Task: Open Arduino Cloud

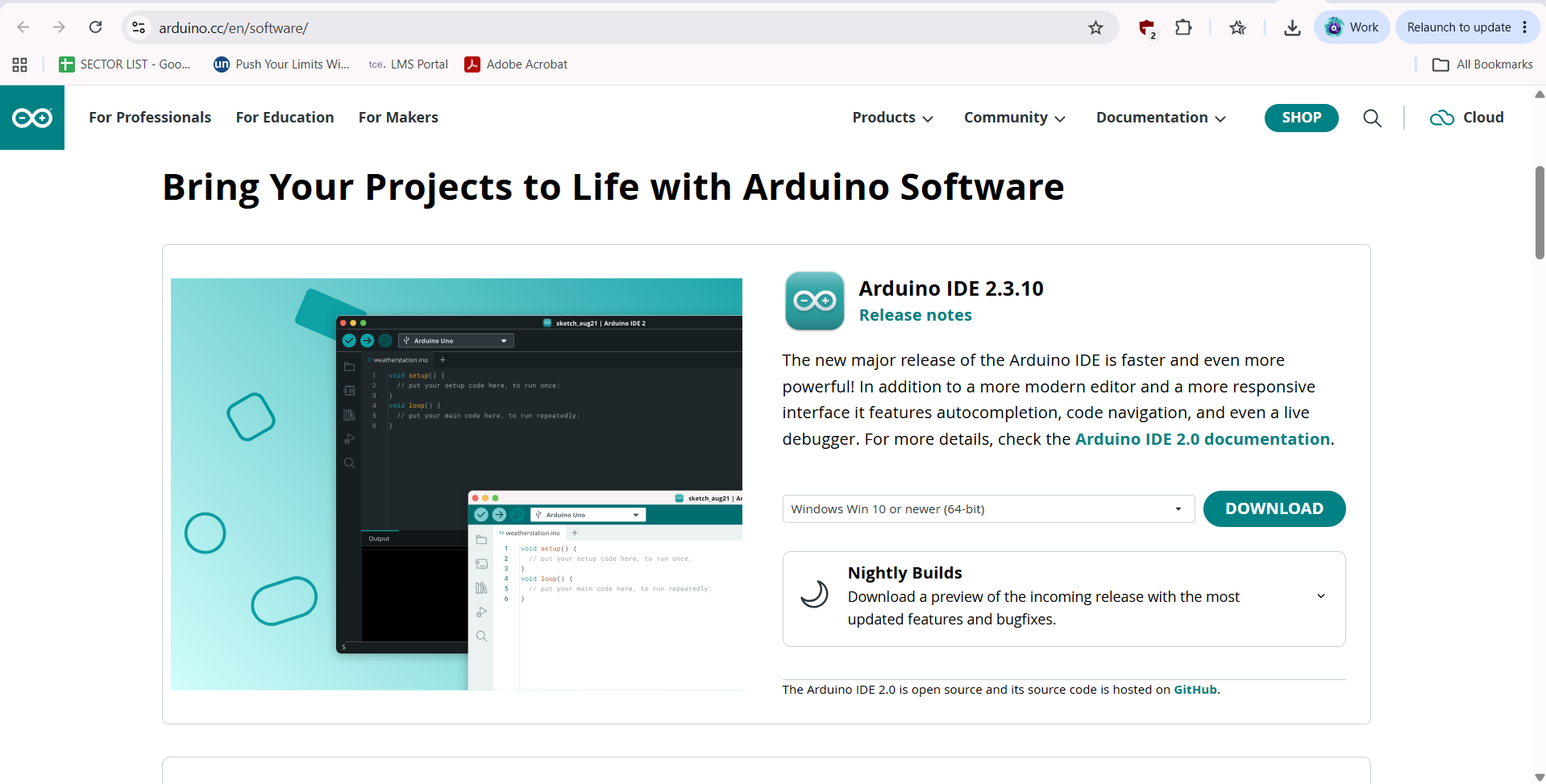Action: click(x=1467, y=118)
